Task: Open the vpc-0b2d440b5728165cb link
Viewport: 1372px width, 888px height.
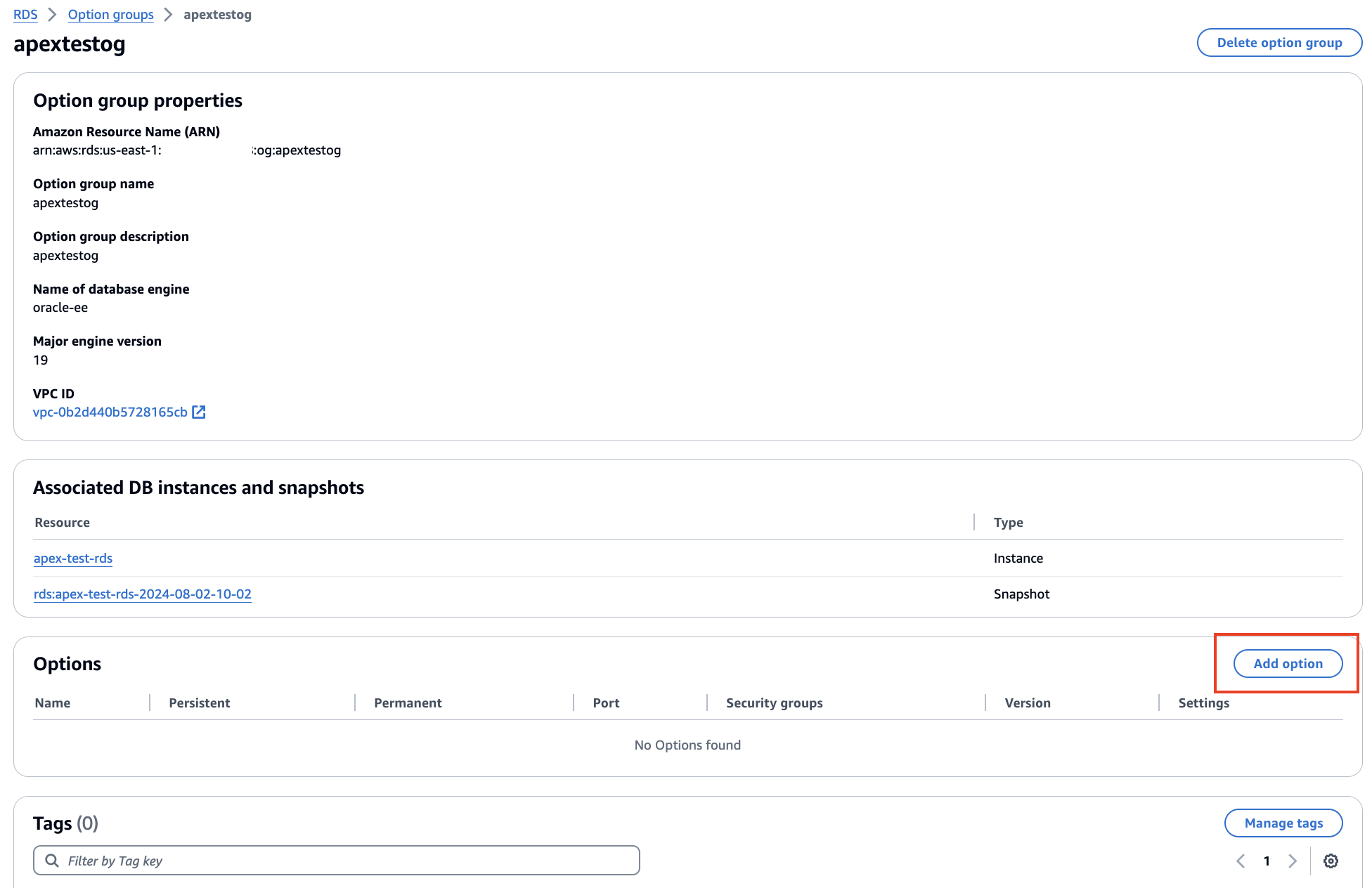Action: click(110, 412)
